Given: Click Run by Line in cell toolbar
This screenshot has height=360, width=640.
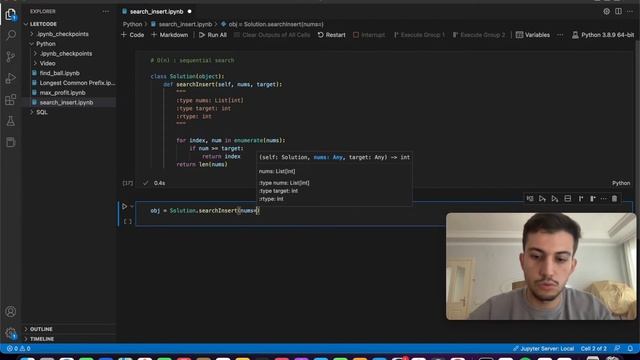Looking at the screenshot, I should (x=529, y=199).
